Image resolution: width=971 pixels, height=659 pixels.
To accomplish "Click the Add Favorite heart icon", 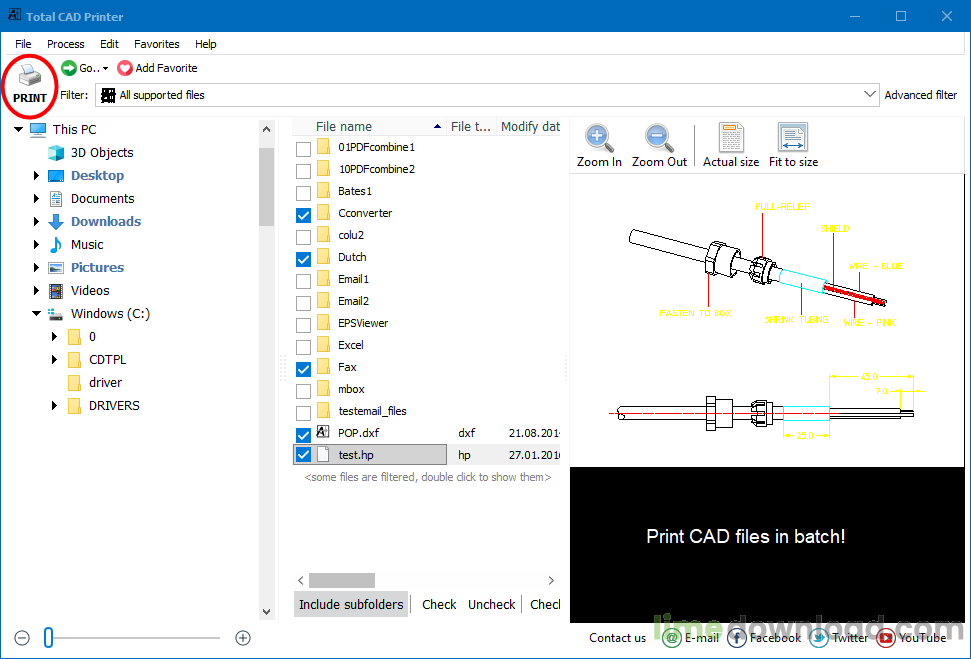I will (124, 68).
